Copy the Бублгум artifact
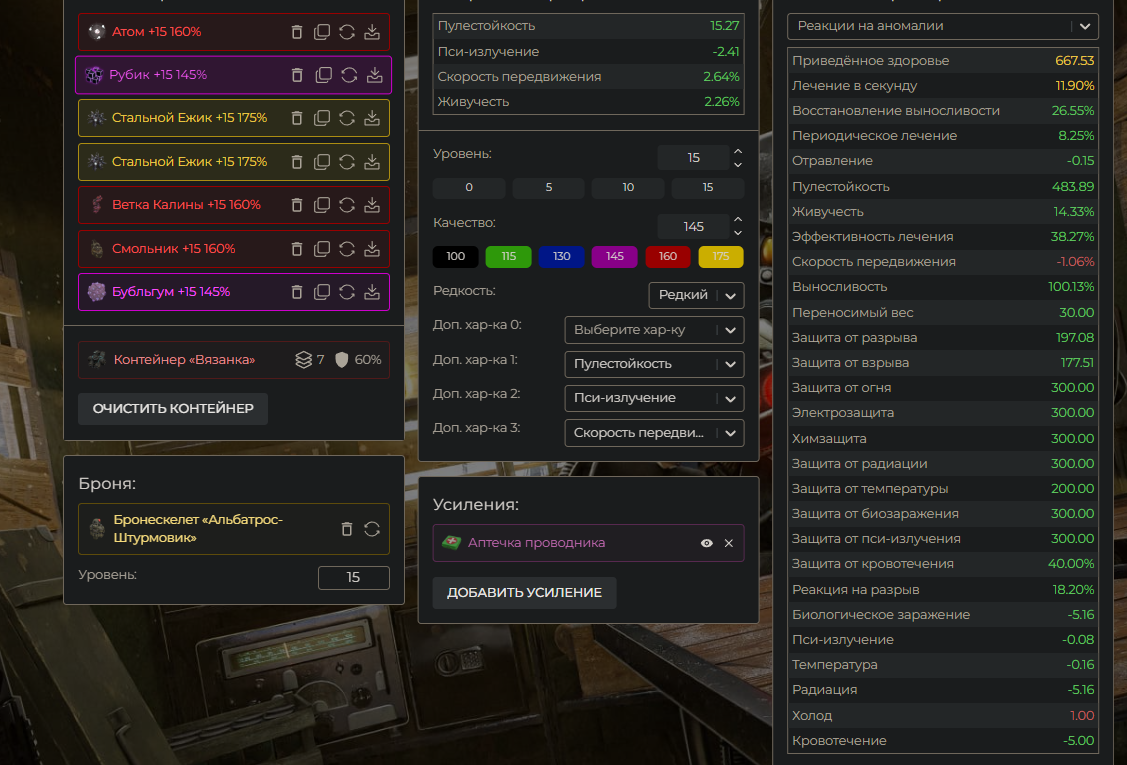1127x765 pixels. pyautogui.click(x=322, y=292)
